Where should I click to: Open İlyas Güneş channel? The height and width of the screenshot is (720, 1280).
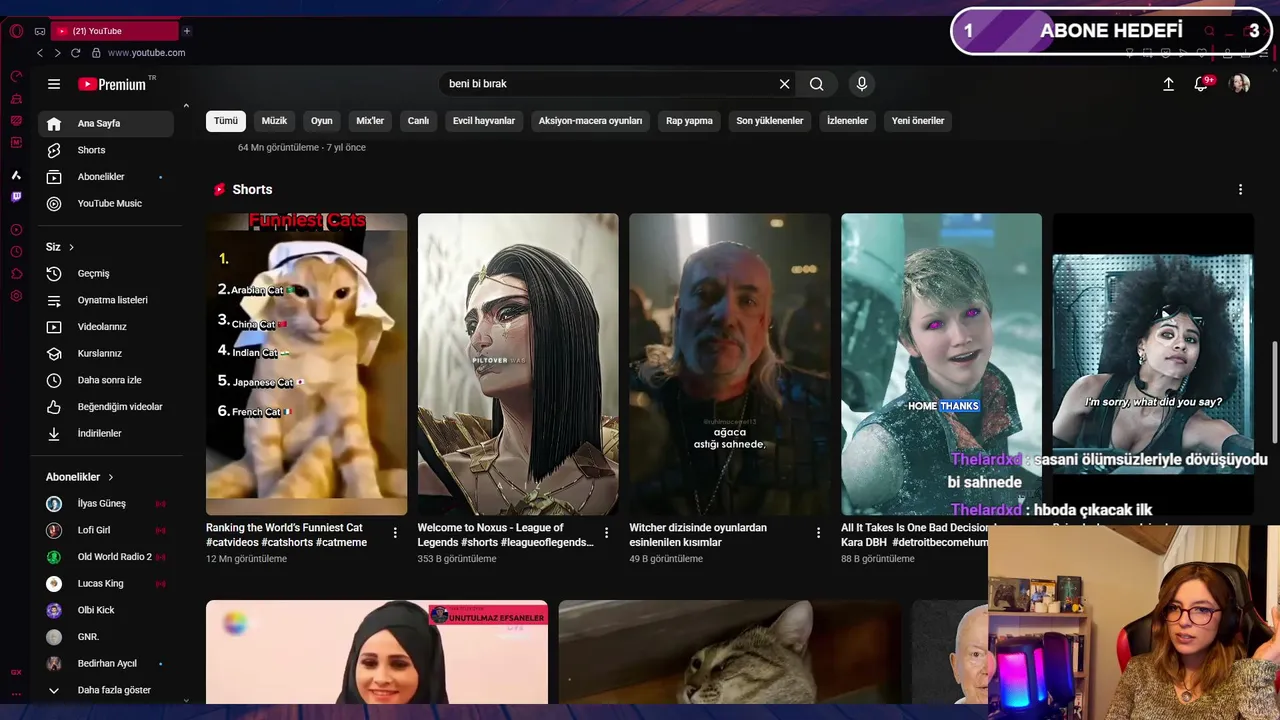point(106,503)
